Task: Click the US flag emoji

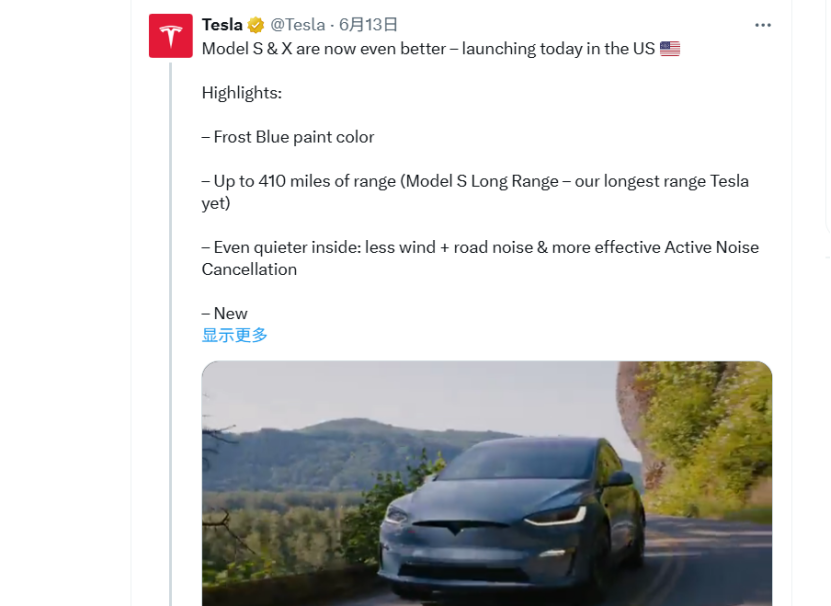Action: click(670, 48)
